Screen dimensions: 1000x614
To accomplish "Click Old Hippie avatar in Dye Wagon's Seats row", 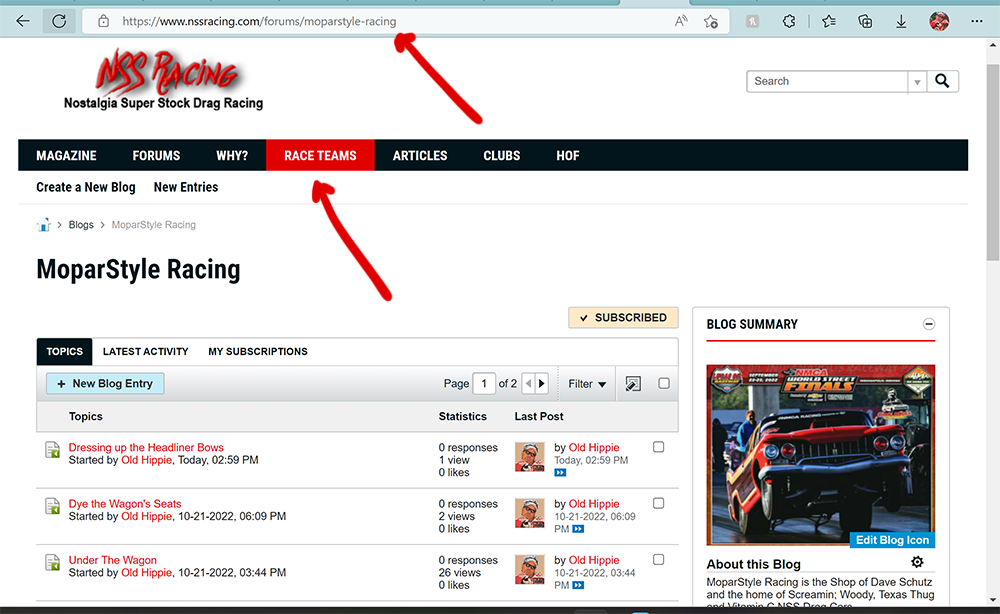I will (530, 513).
